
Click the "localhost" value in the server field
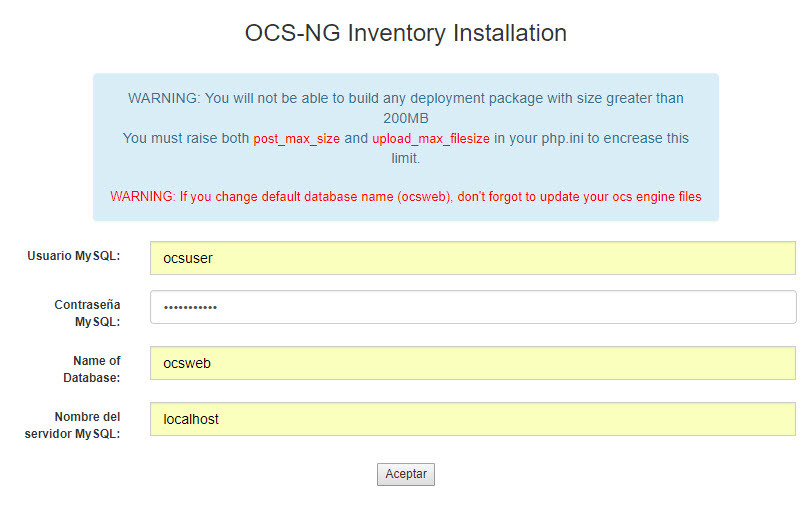pyautogui.click(x=191, y=419)
